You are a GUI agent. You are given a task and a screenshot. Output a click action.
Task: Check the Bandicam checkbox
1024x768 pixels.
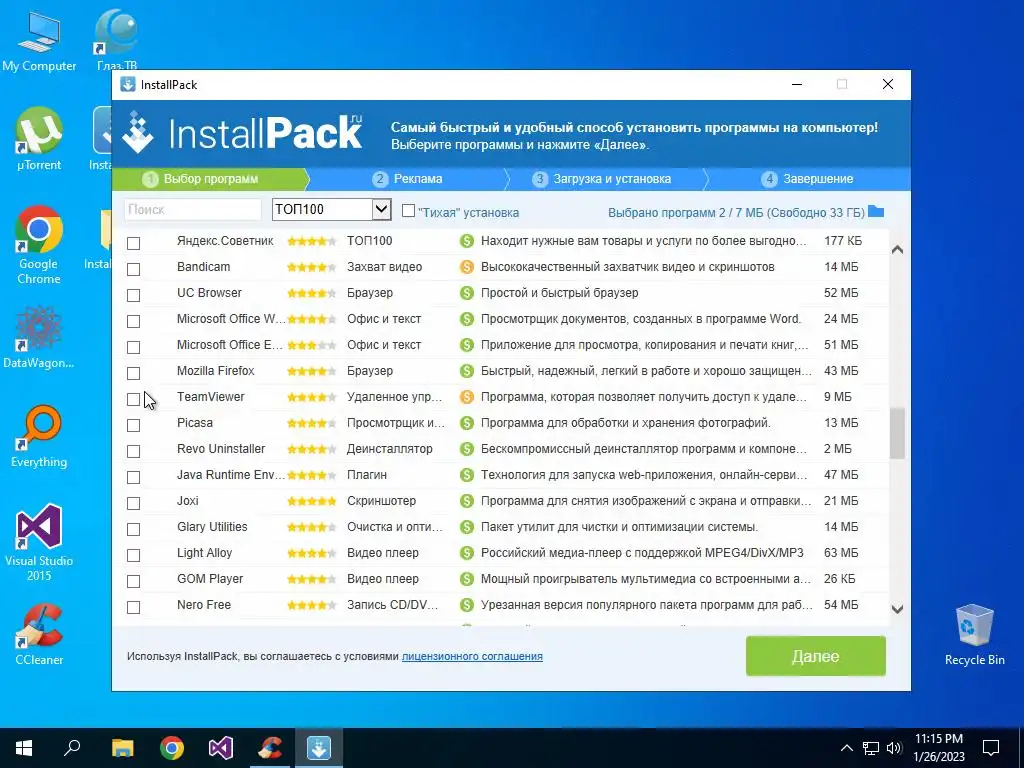point(133,269)
